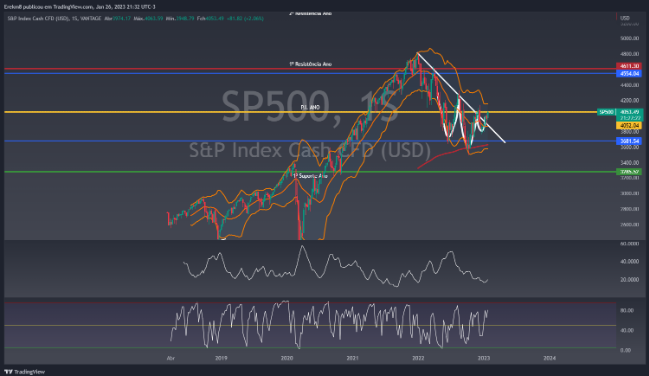Select the yellow 4052.04 price label

(x=629, y=125)
